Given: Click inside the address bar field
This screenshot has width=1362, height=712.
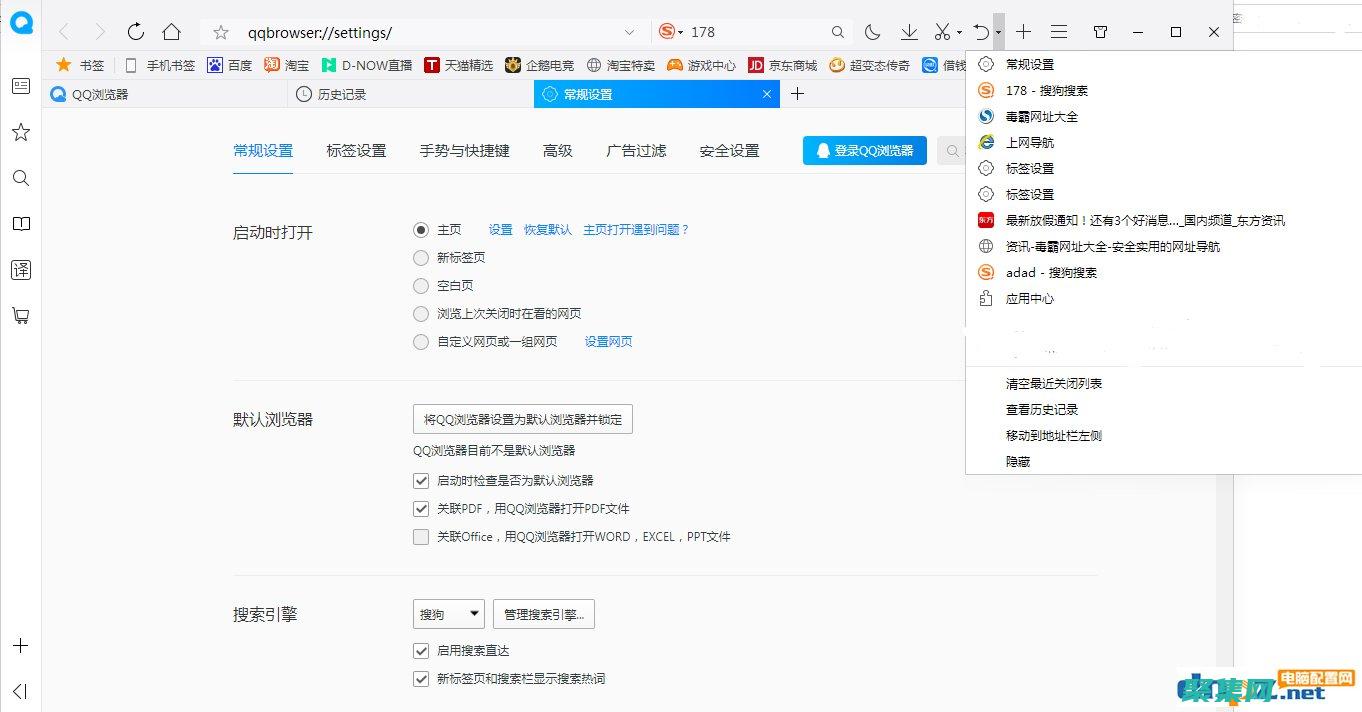Looking at the screenshot, I should (x=400, y=31).
